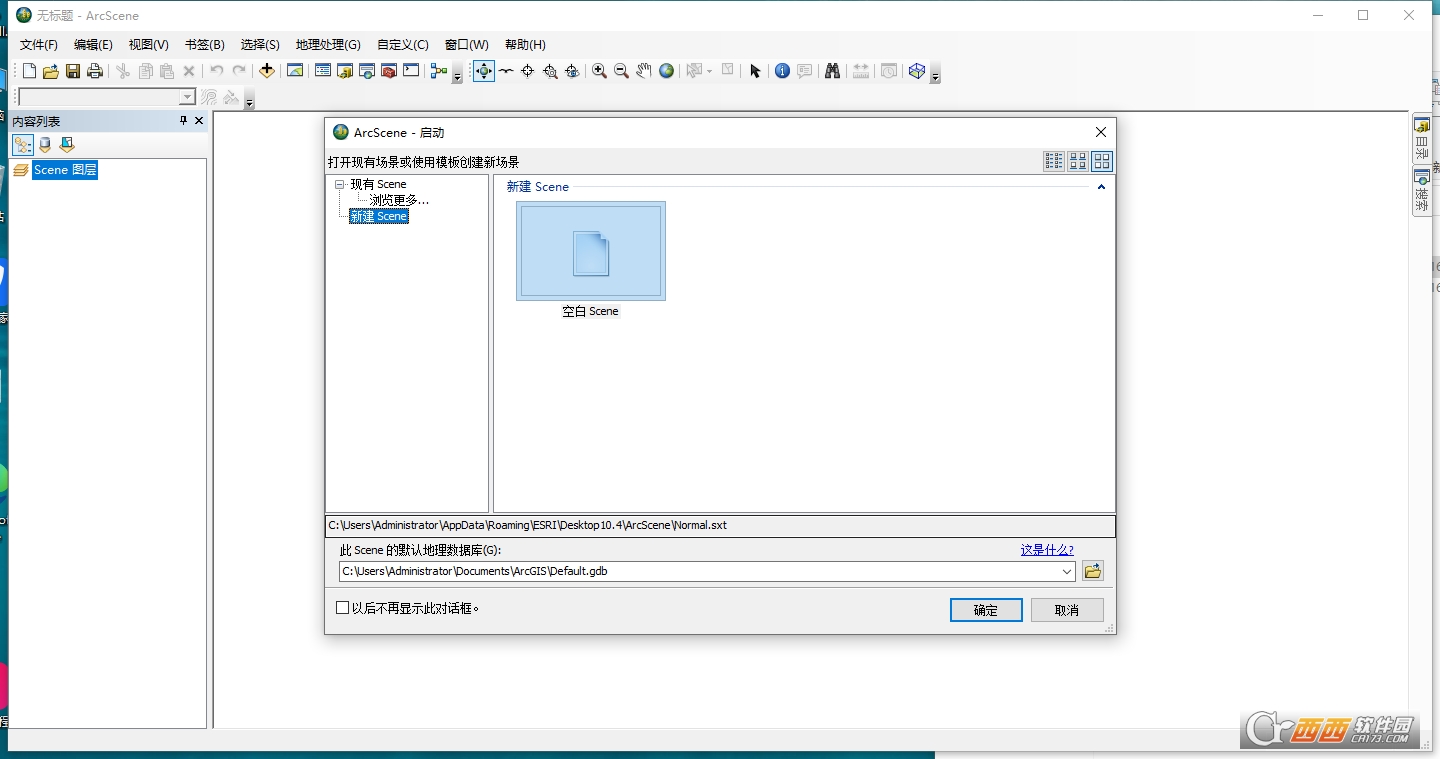Screen dimensions: 1440x759
Task: Pin the 内容列表 panel
Action: [183, 121]
